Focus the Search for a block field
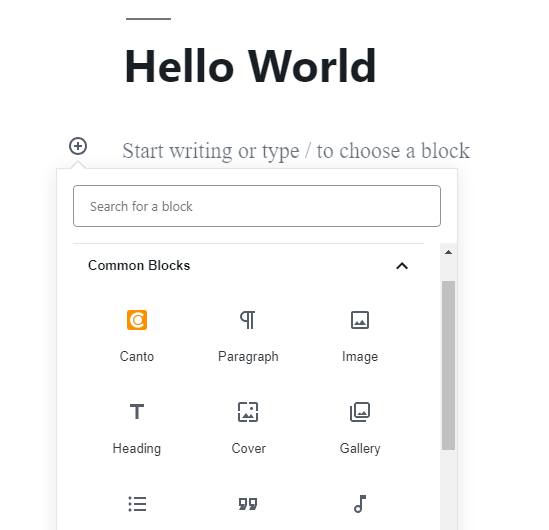Screen dimensions: 549x530 257,206
